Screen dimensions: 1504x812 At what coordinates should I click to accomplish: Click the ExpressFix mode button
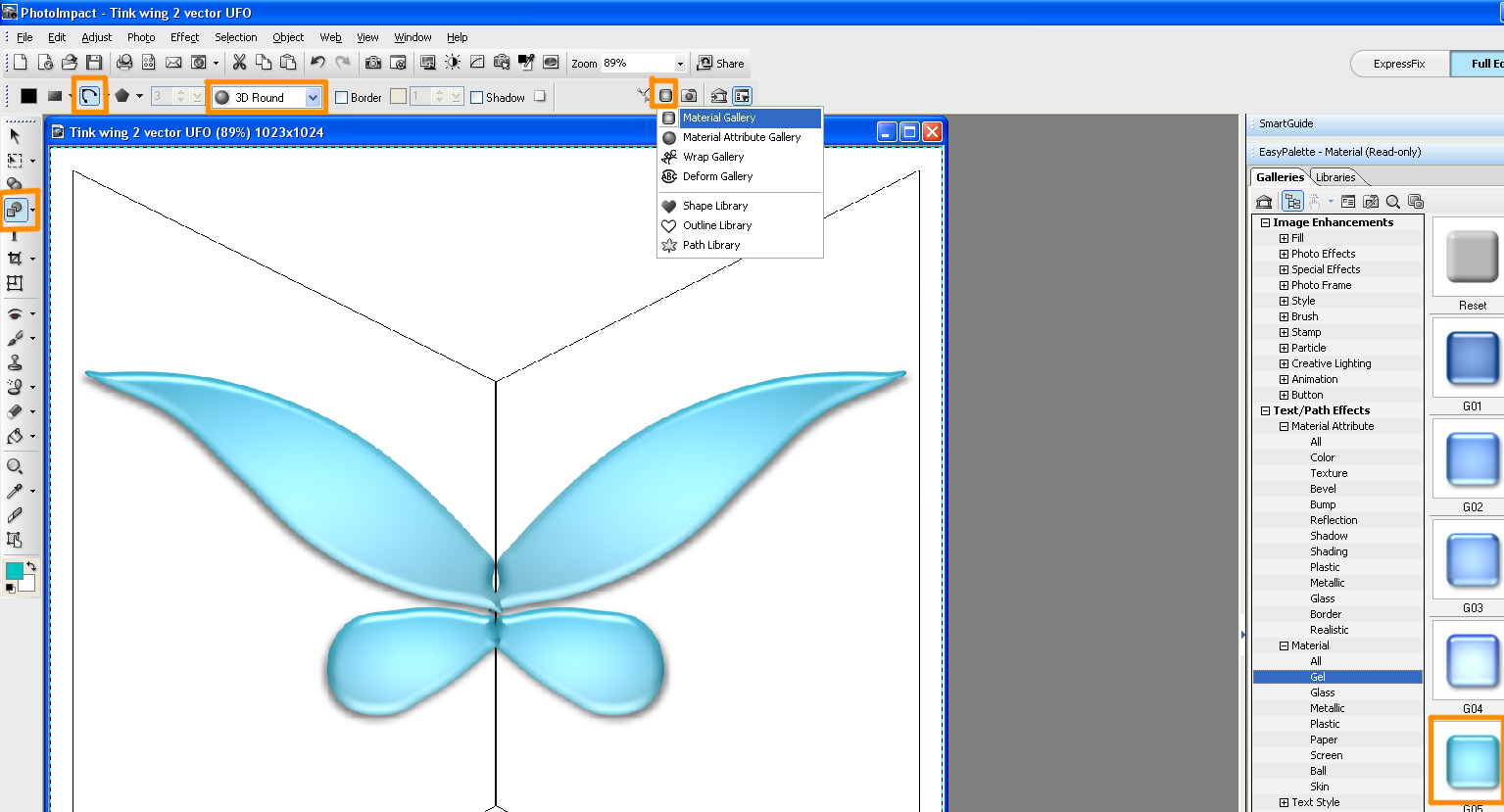coord(1398,64)
